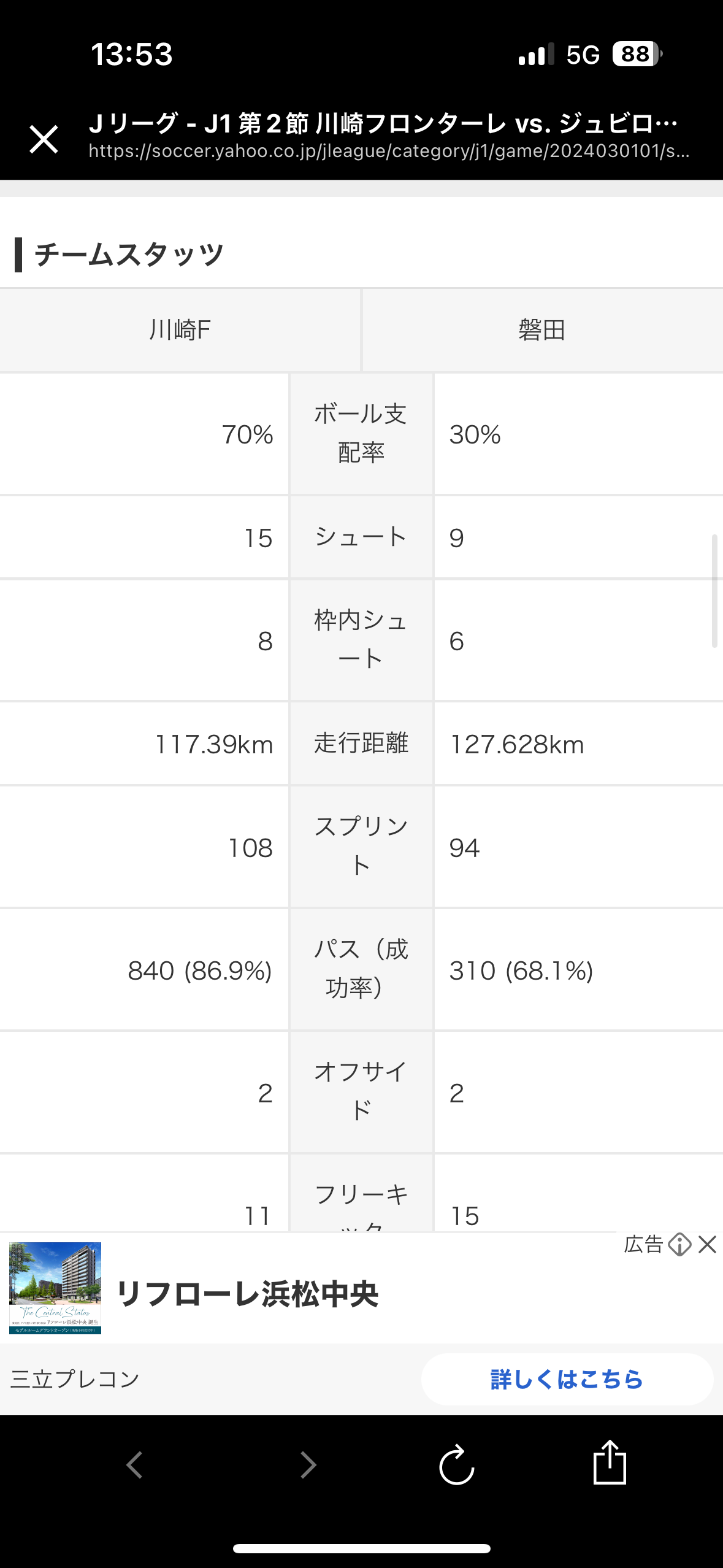The height and width of the screenshot is (1568, 723).
Task: Tap the battery indicator in the status bar
Action: [637, 54]
